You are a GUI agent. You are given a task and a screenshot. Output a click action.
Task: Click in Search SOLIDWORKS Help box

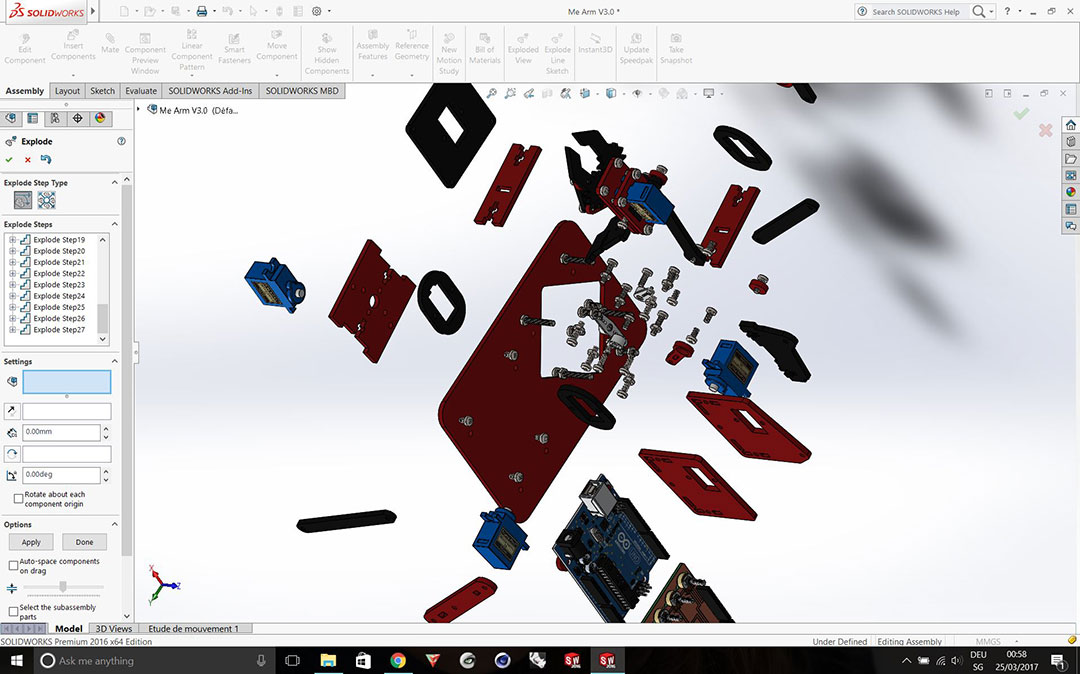pos(915,12)
